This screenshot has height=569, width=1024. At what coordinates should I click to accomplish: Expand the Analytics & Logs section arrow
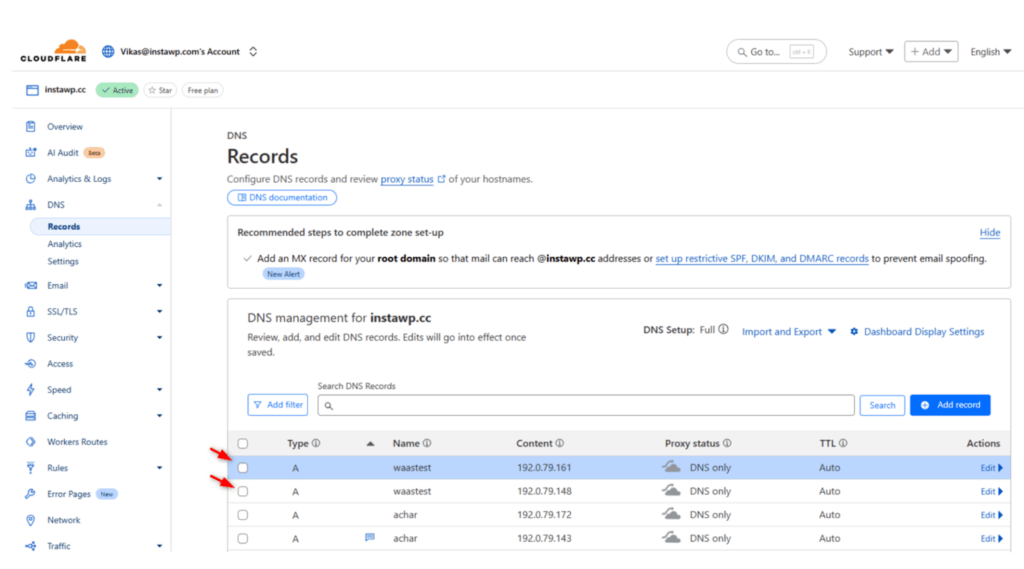pyautogui.click(x=159, y=178)
